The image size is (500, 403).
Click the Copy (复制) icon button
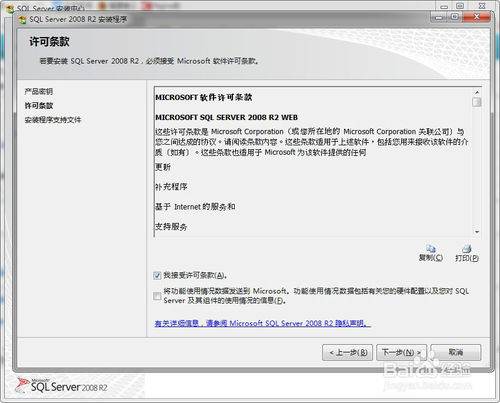pyautogui.click(x=431, y=253)
